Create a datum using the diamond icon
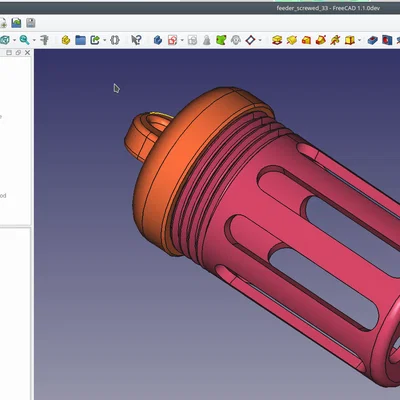400x400 pixels. point(250,40)
